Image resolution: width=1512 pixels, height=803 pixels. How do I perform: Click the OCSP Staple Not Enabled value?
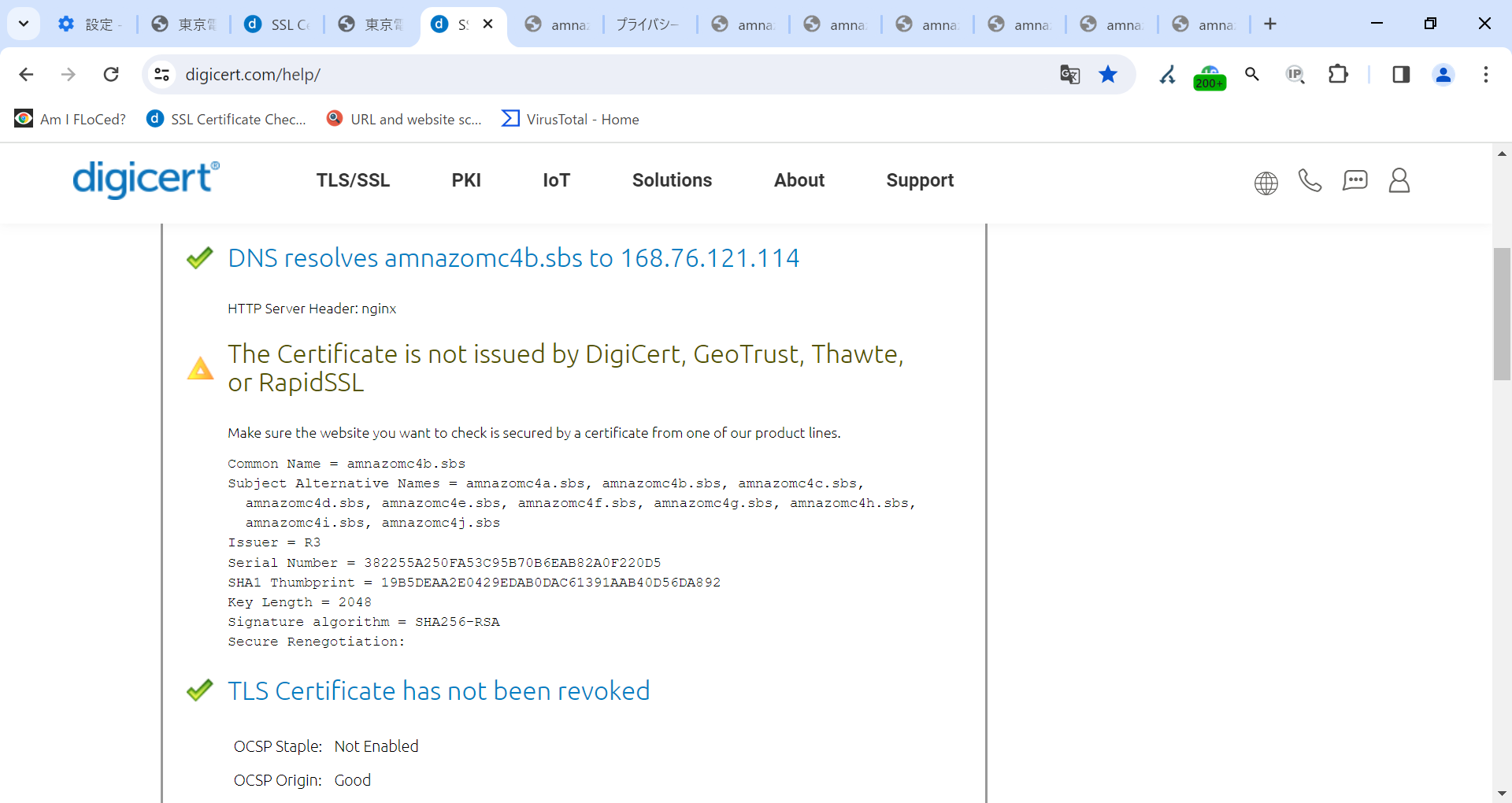coord(376,746)
